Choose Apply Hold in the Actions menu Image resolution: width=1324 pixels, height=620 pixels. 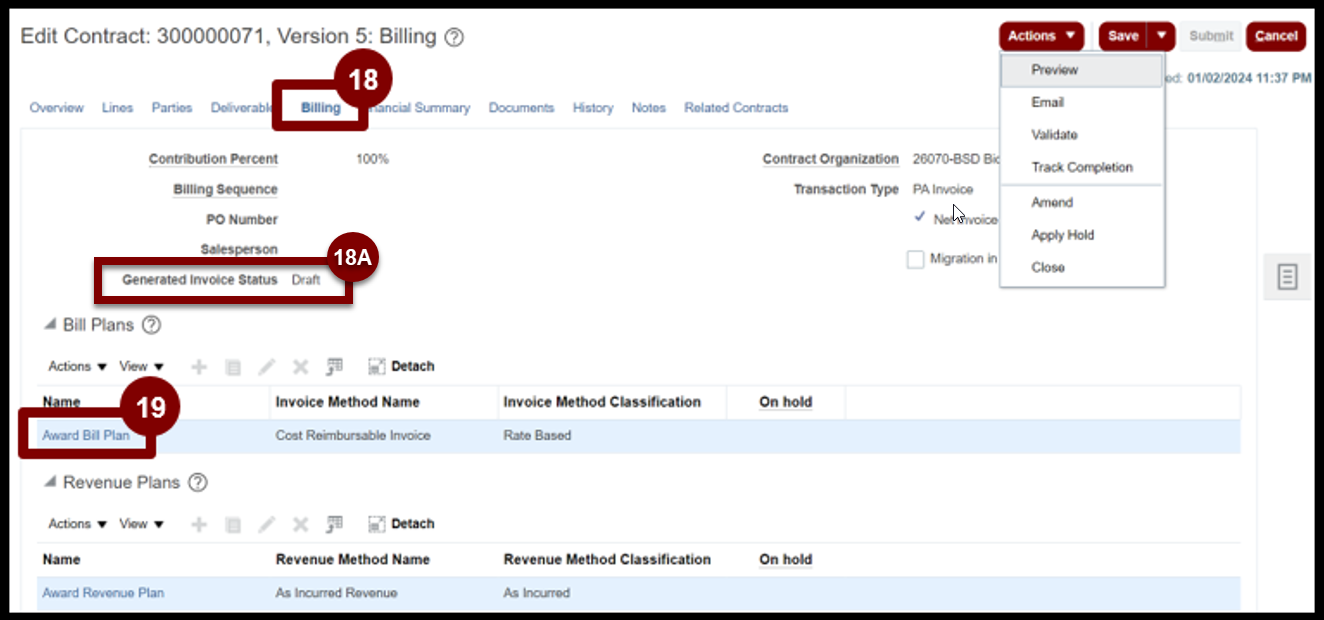coord(1062,235)
